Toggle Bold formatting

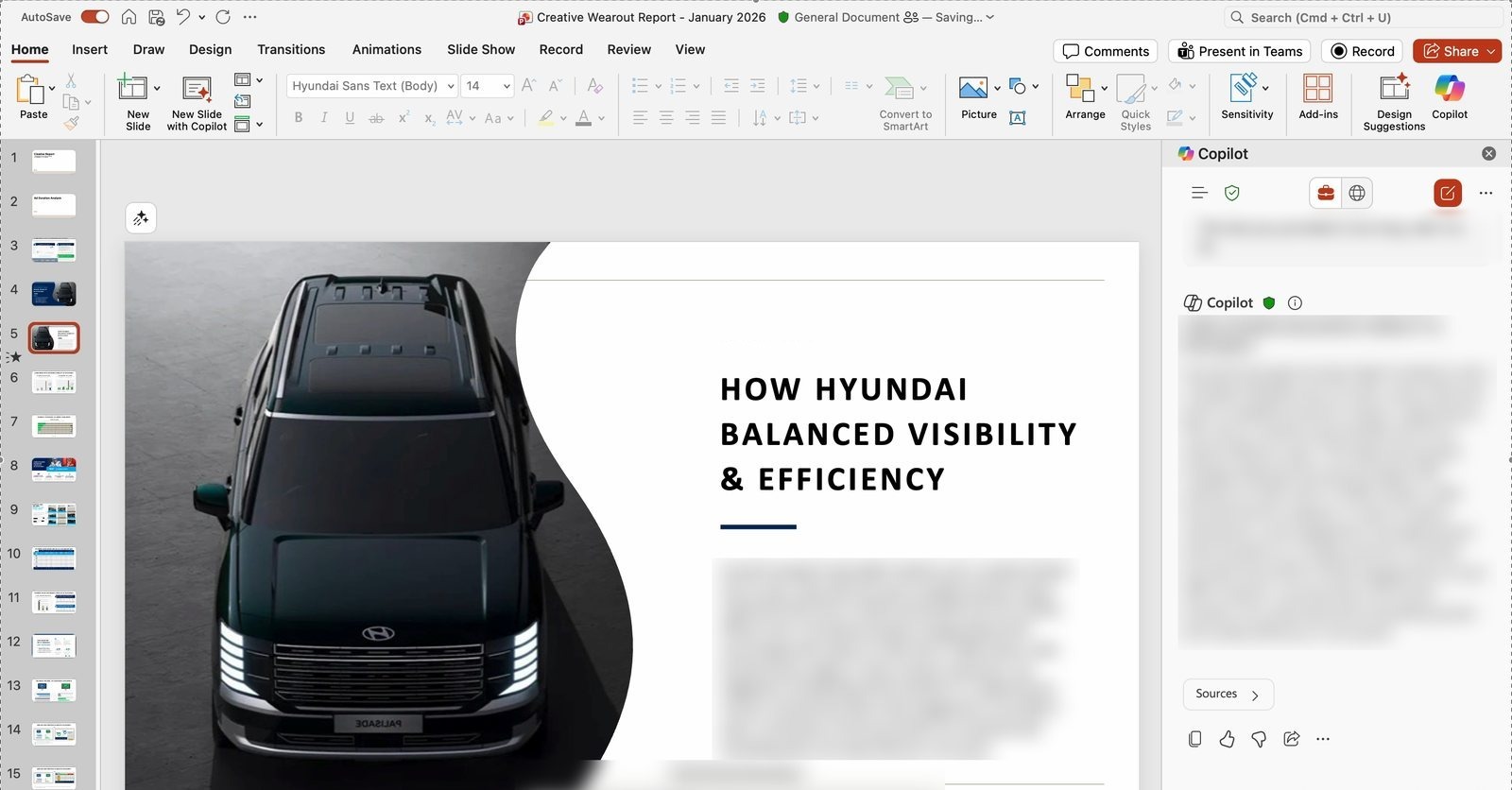click(x=299, y=118)
